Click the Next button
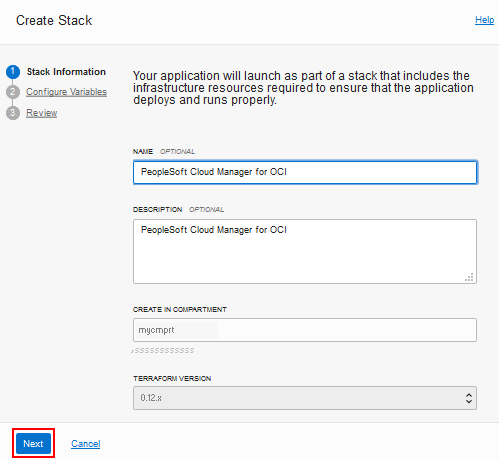499x460 pixels. click(33, 443)
